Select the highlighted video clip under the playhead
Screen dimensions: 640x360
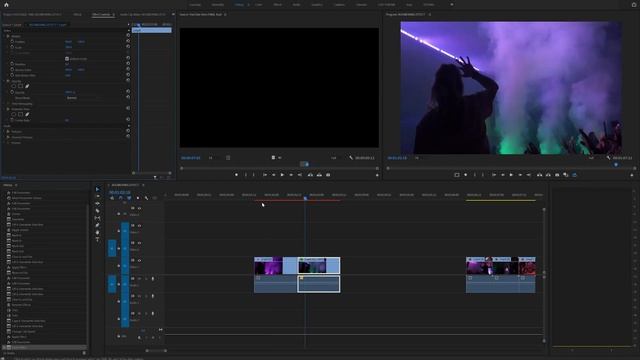319,265
